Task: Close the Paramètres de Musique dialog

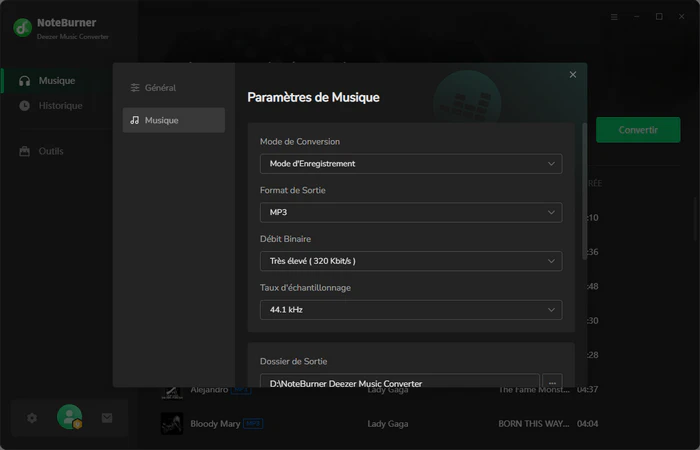Action: pyautogui.click(x=573, y=75)
